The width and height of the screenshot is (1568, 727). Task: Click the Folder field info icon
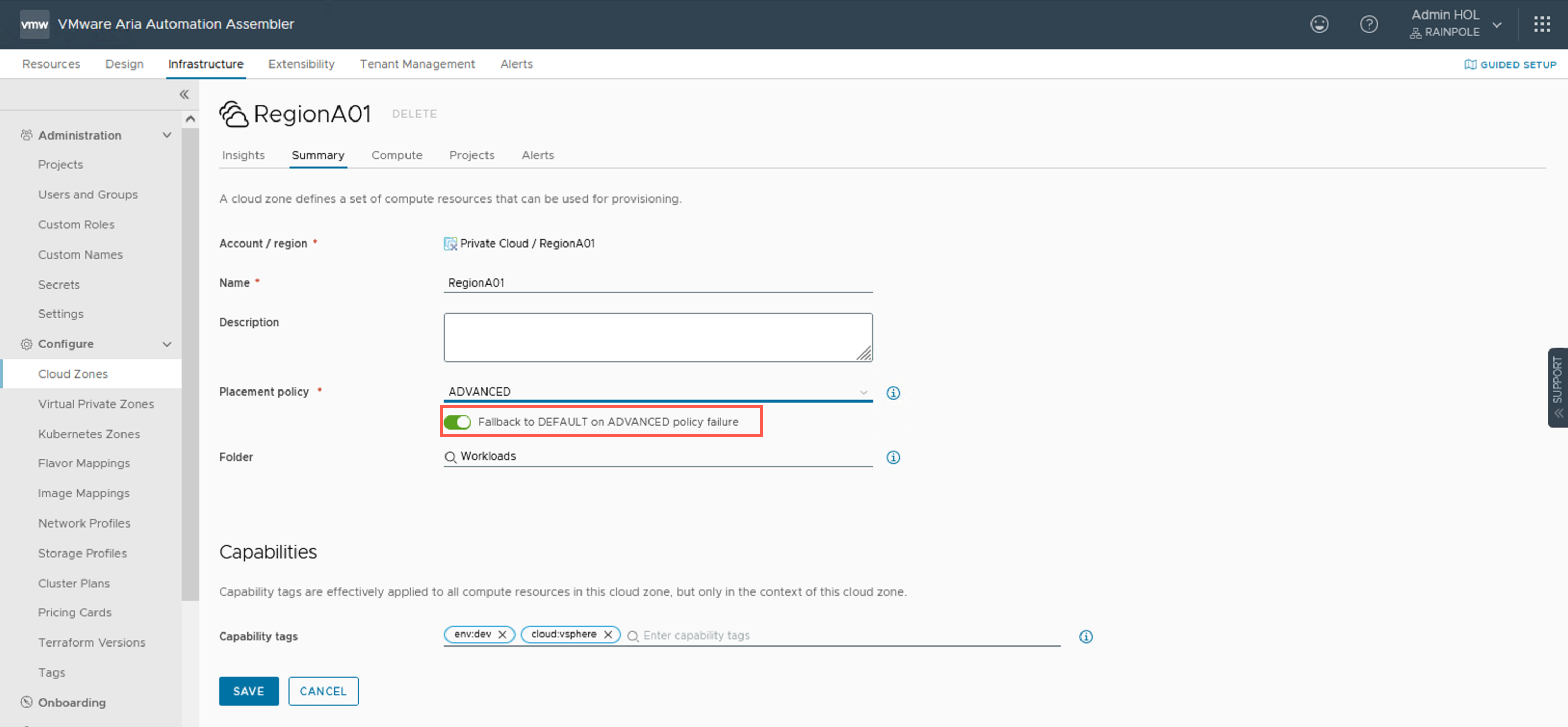(893, 457)
